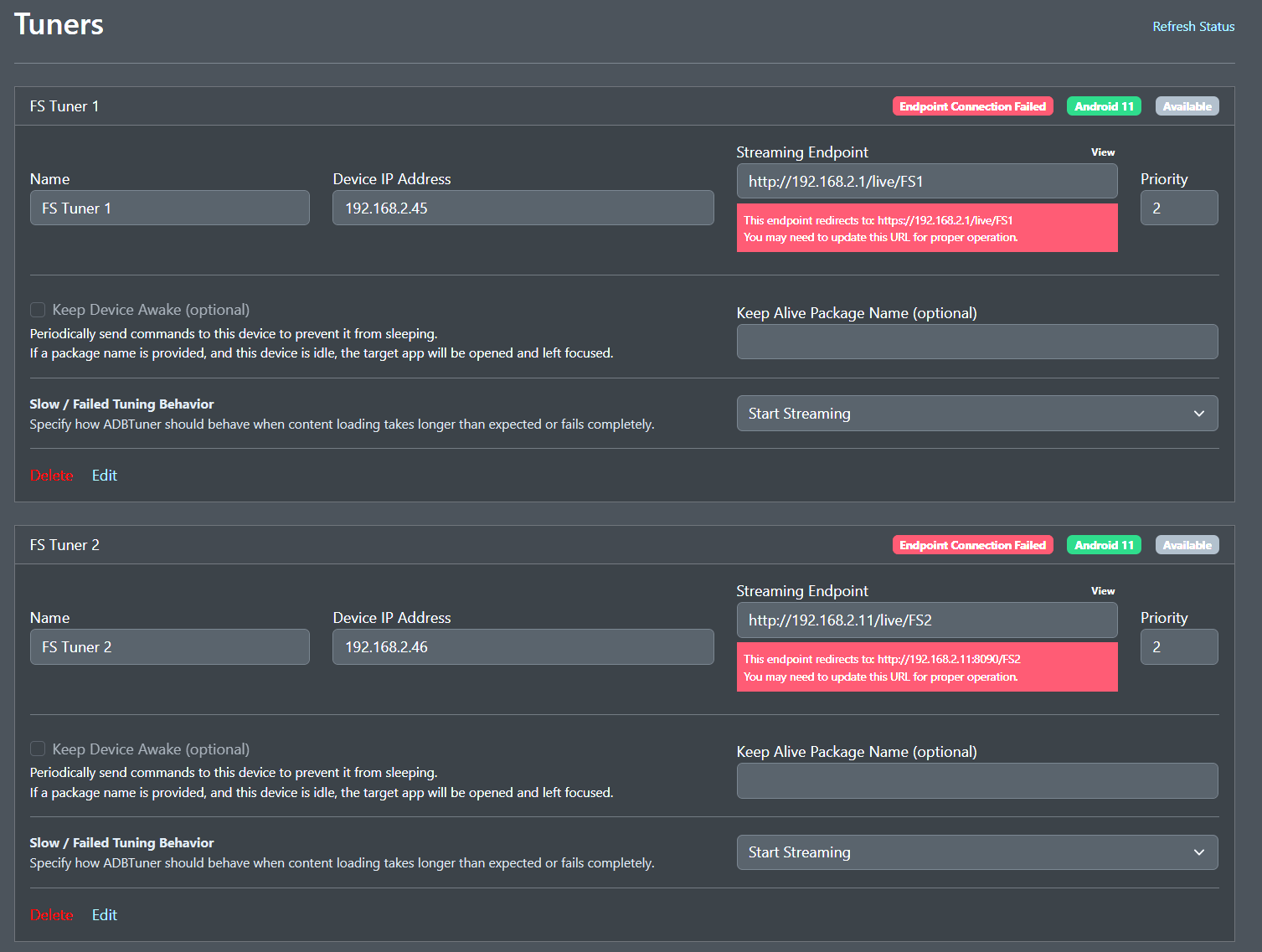
Task: Click FS Tuner 2 Android 11 badge
Action: point(1103,545)
